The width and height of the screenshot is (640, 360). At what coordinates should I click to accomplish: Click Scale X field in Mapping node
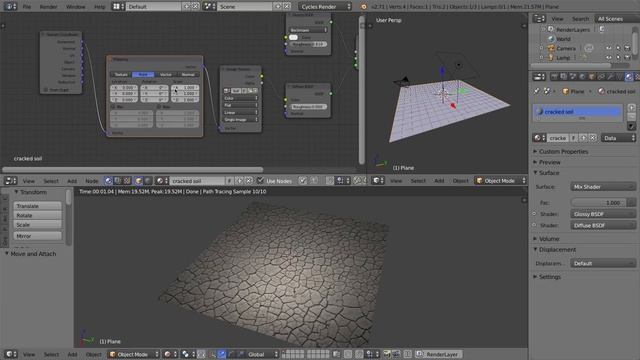coord(185,87)
